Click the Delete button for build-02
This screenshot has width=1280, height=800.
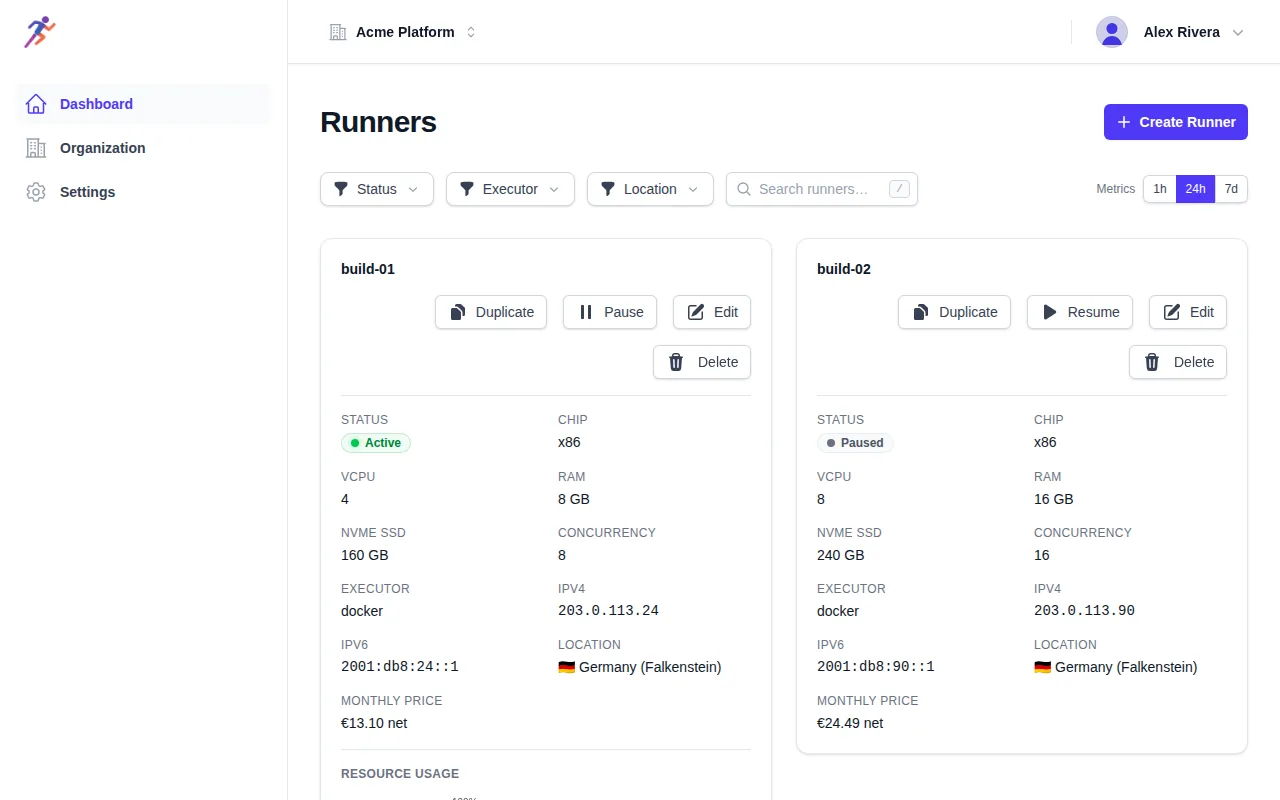[x=1178, y=362]
